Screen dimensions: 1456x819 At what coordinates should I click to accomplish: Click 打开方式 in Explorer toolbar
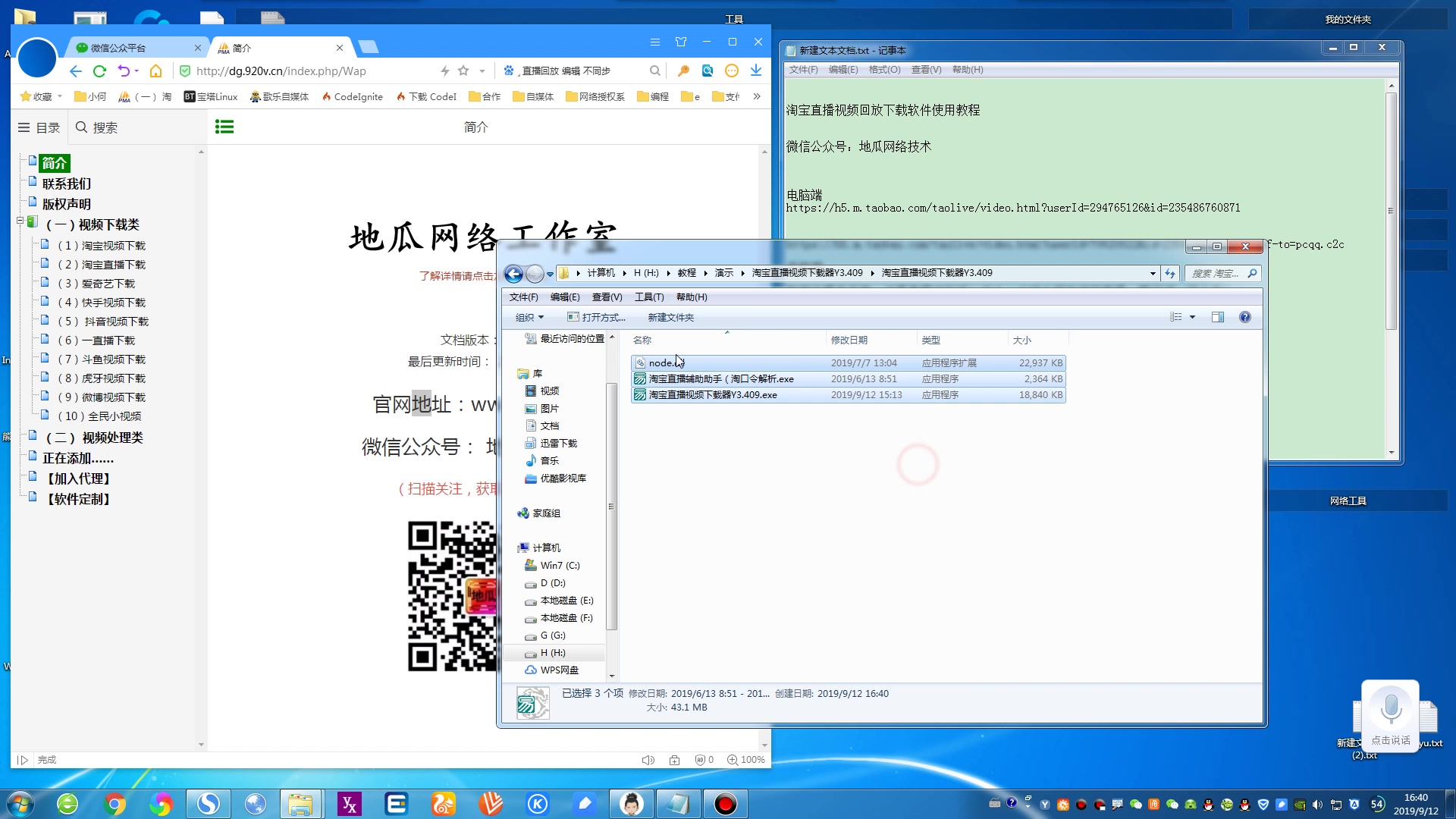click(x=597, y=318)
